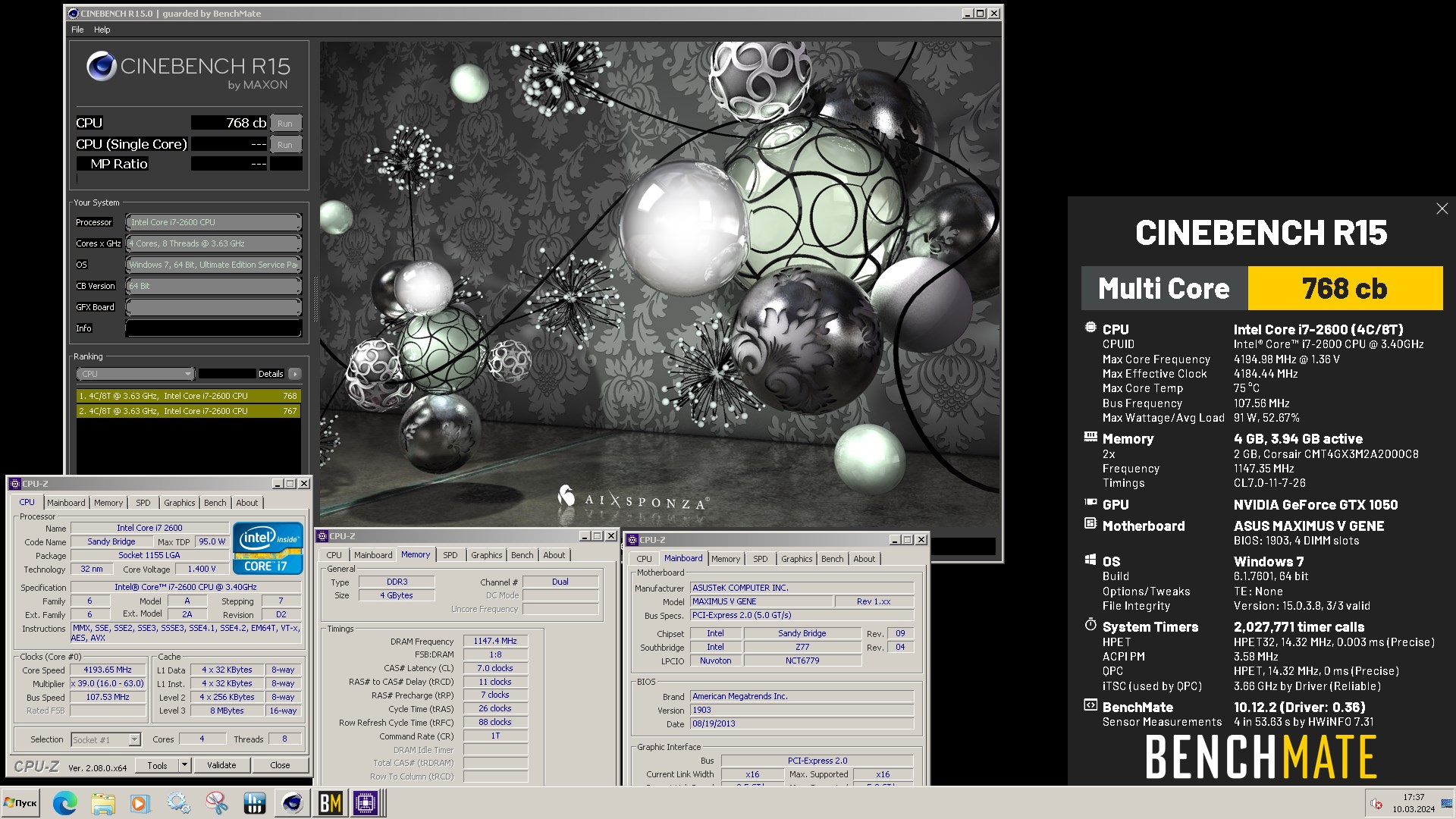Open the Help menu in Cinebench
The image size is (1456, 819).
click(102, 30)
